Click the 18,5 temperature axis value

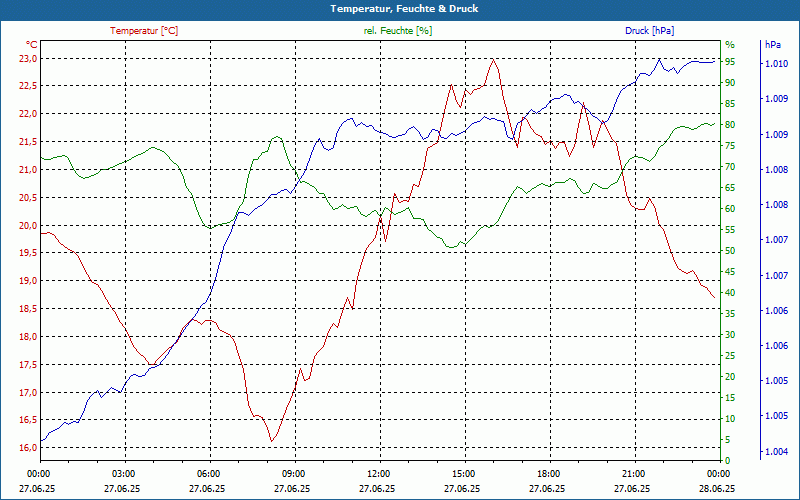[x=28, y=309]
